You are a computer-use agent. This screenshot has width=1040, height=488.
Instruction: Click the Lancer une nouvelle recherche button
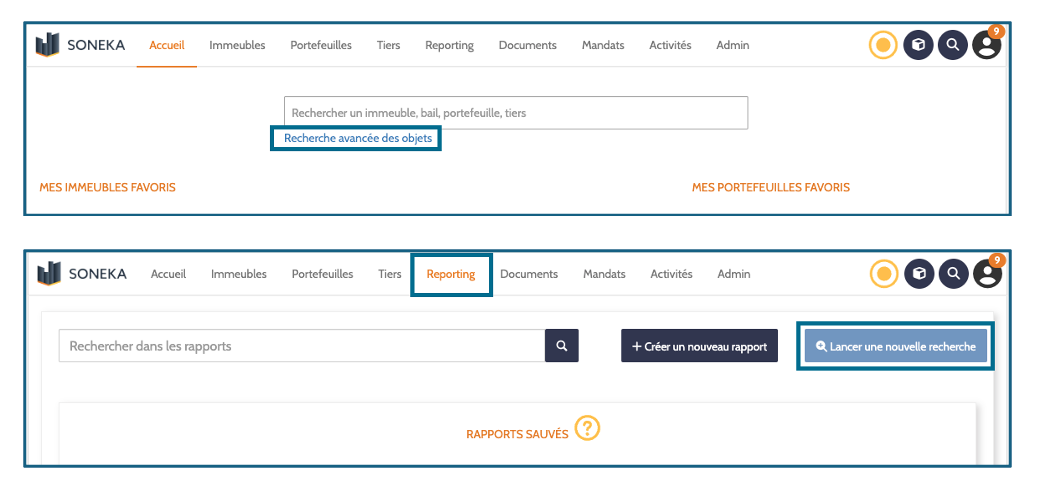coord(895,346)
